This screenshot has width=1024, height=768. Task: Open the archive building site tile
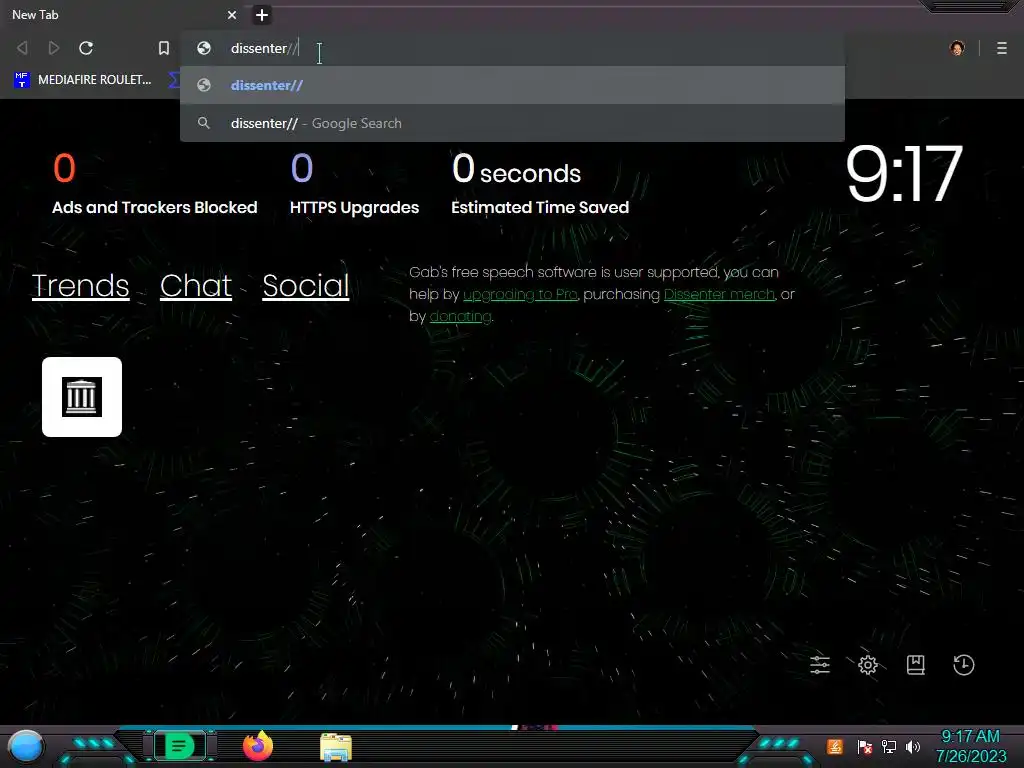tap(82, 397)
